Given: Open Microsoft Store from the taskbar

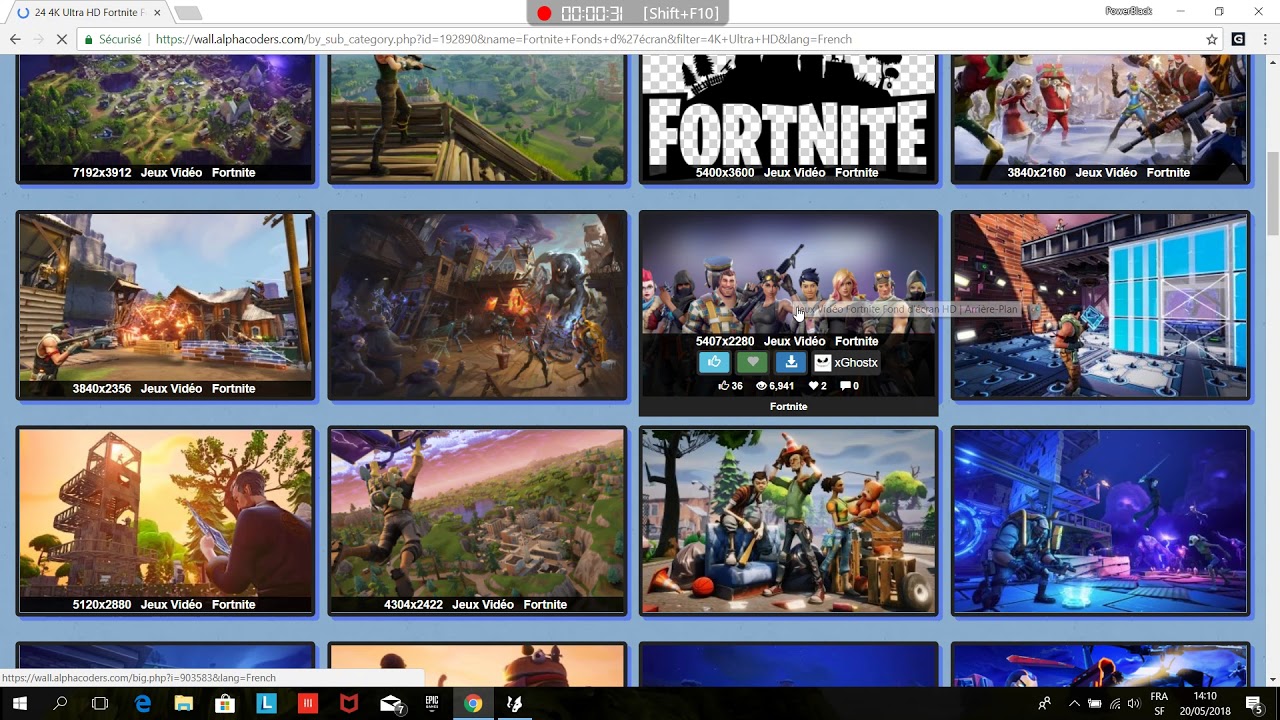Looking at the screenshot, I should click(x=225, y=703).
